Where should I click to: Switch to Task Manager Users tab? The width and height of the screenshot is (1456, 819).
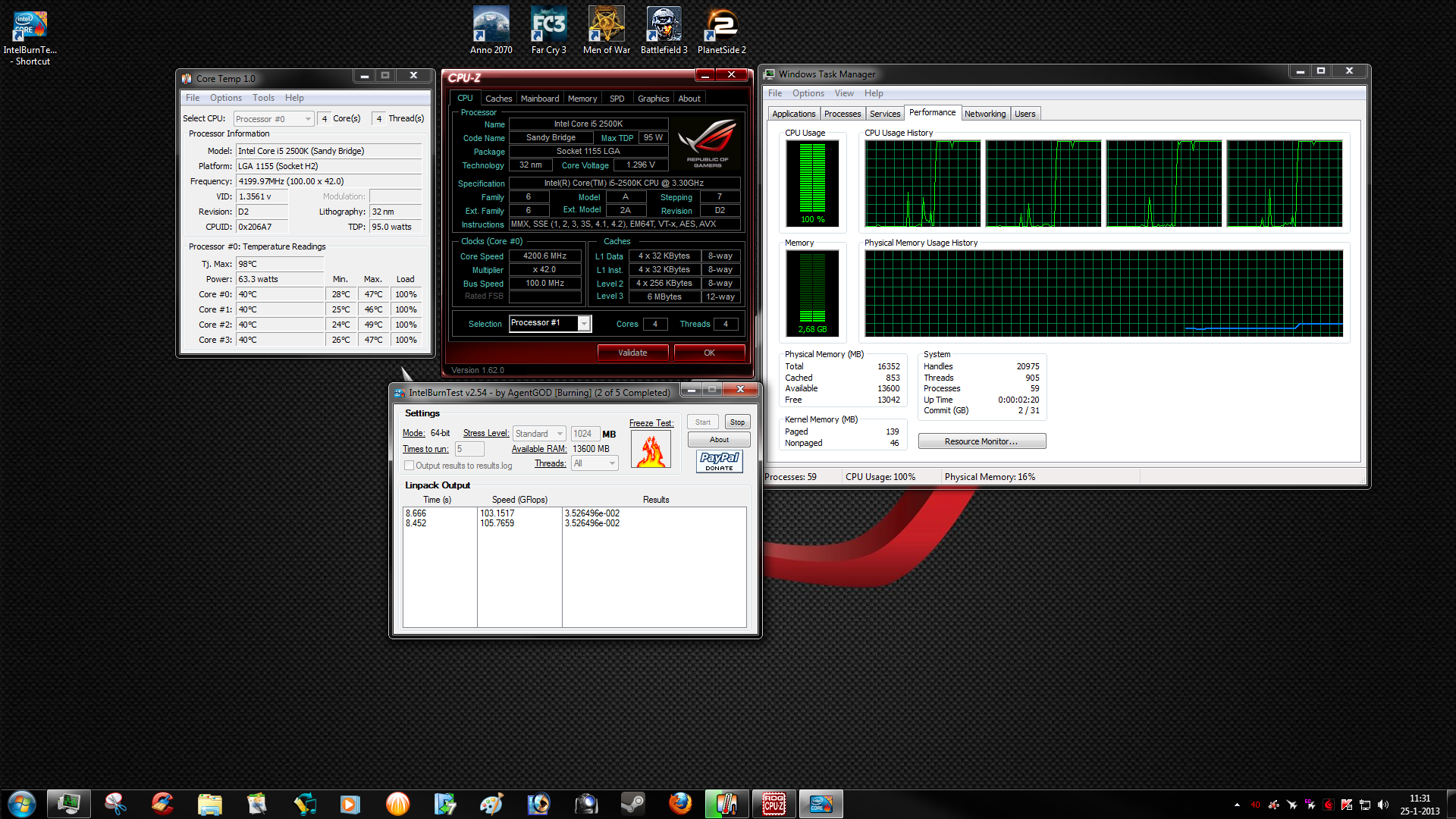(x=1025, y=114)
